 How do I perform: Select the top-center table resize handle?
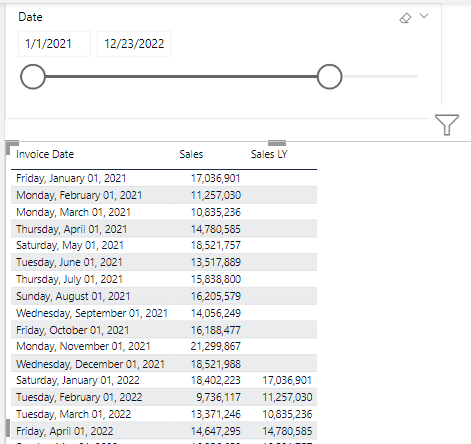[277, 143]
